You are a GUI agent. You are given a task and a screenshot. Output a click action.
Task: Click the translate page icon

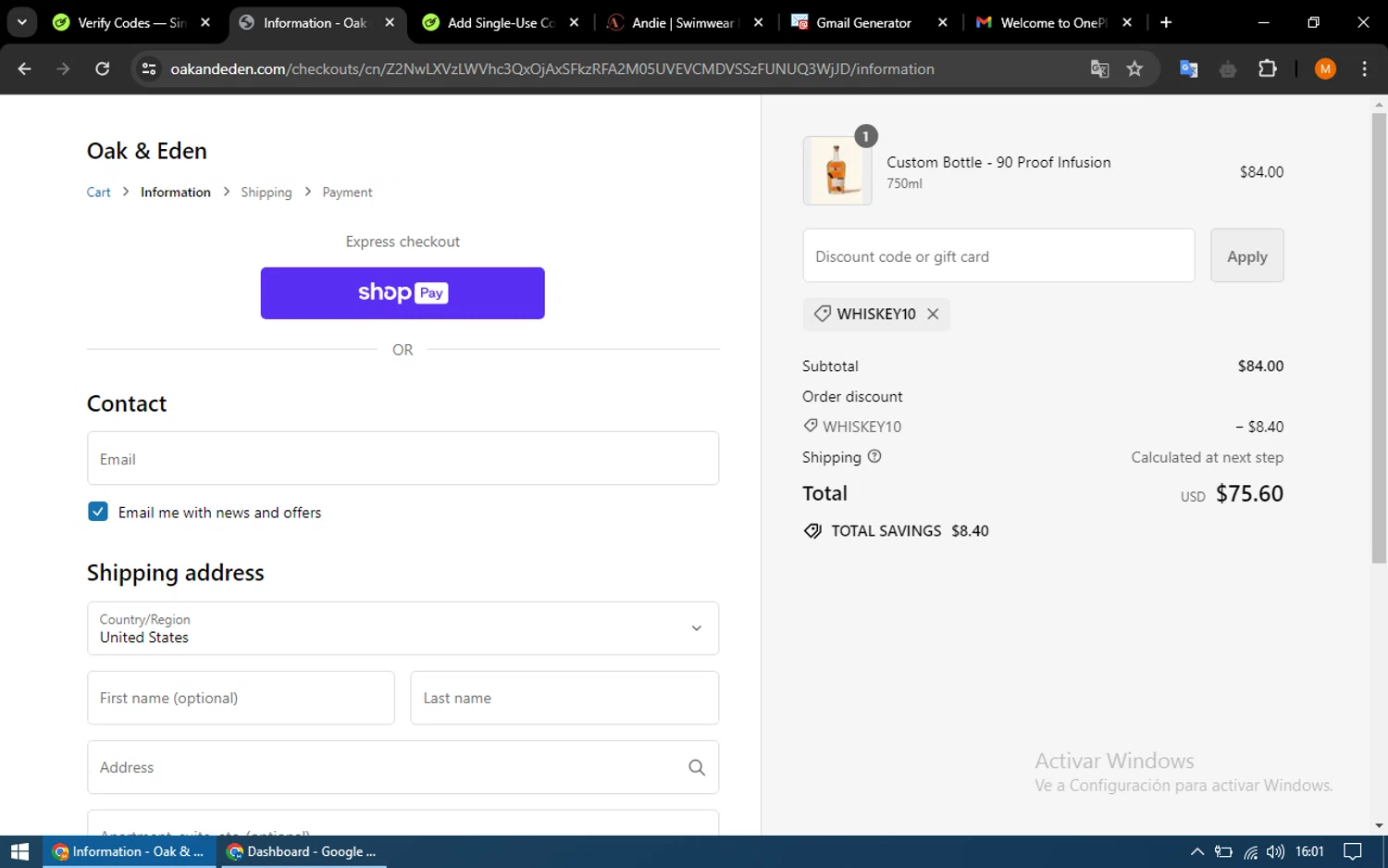(x=1099, y=68)
